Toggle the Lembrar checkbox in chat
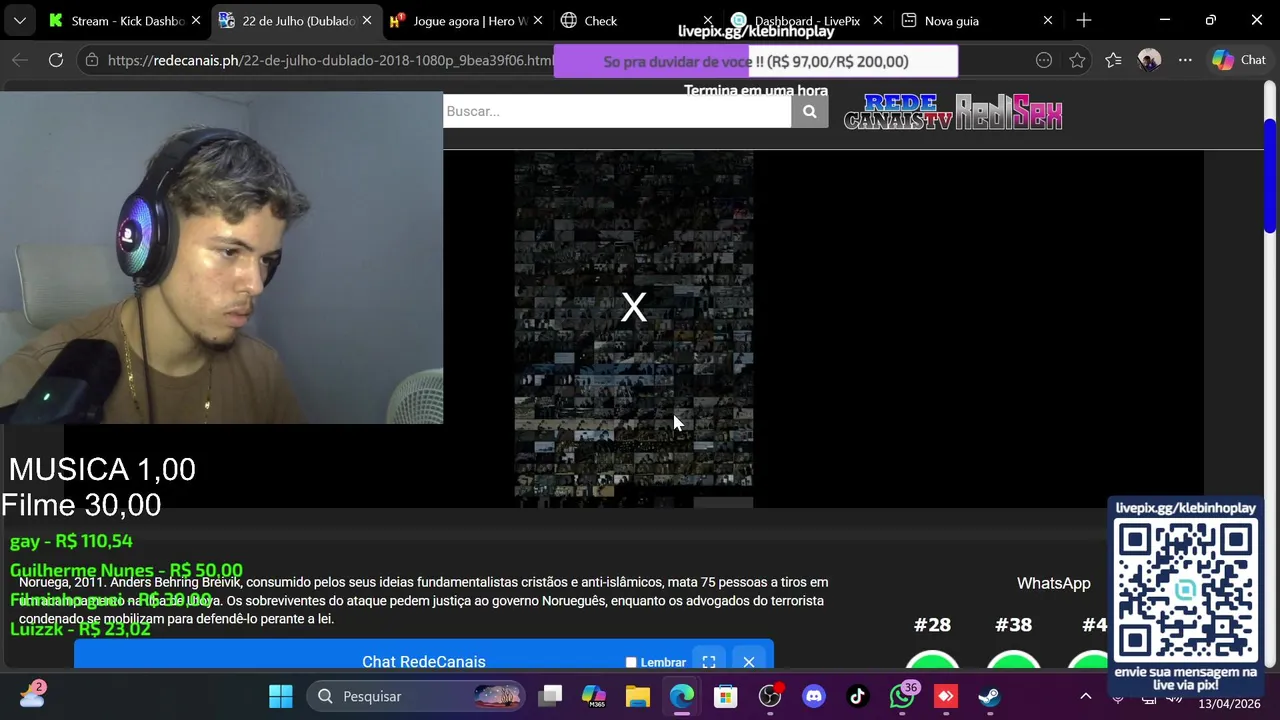 point(631,662)
